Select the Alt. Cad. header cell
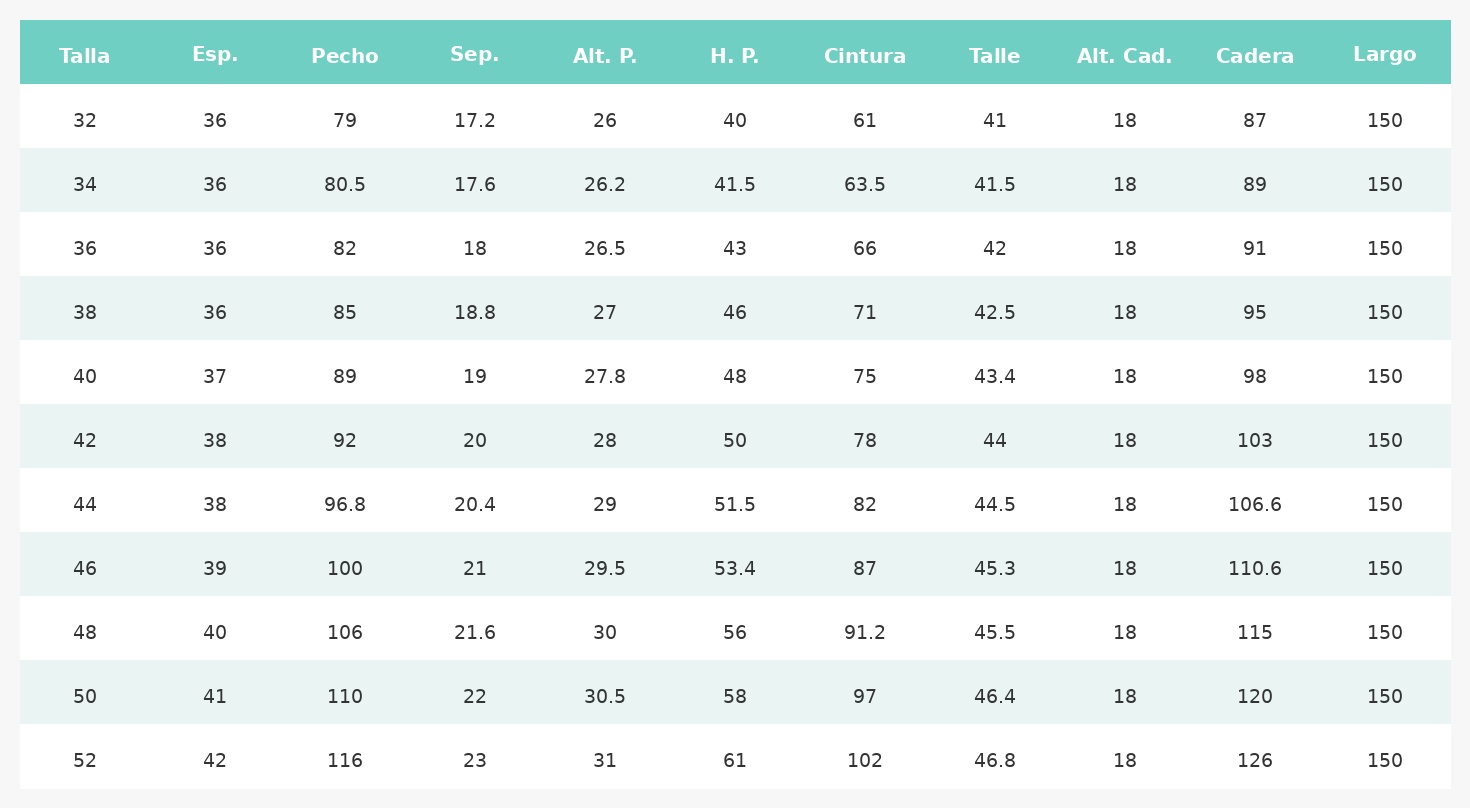The height and width of the screenshot is (808, 1470). pos(1124,56)
